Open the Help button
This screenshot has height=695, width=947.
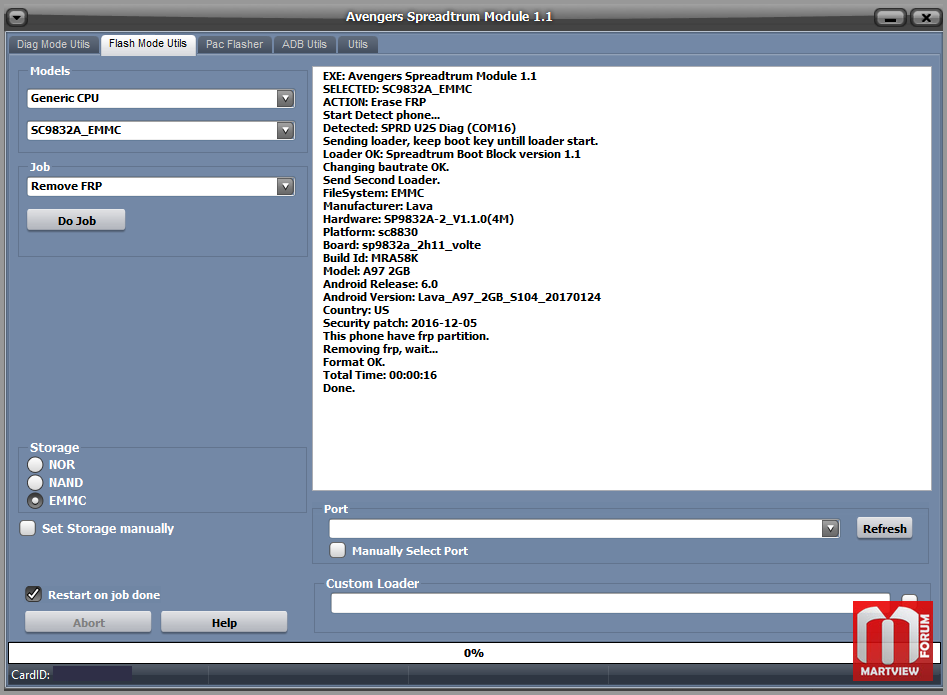pyautogui.click(x=224, y=623)
